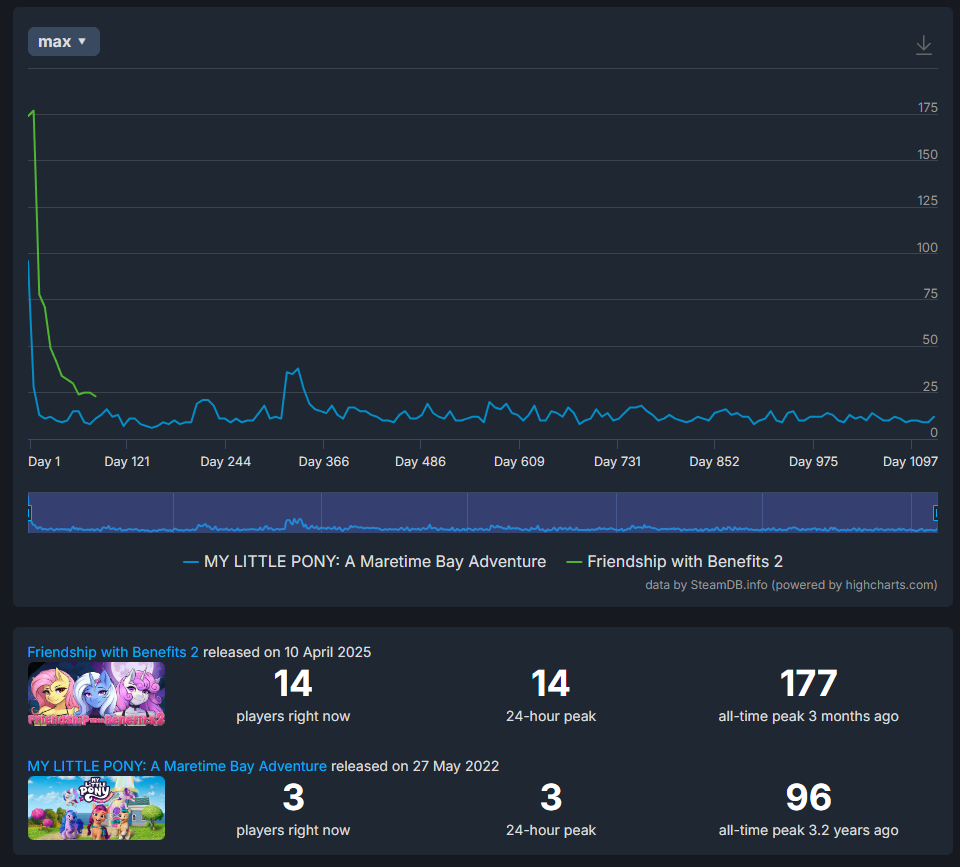Click the 'Day 486' x-axis label

(x=420, y=462)
